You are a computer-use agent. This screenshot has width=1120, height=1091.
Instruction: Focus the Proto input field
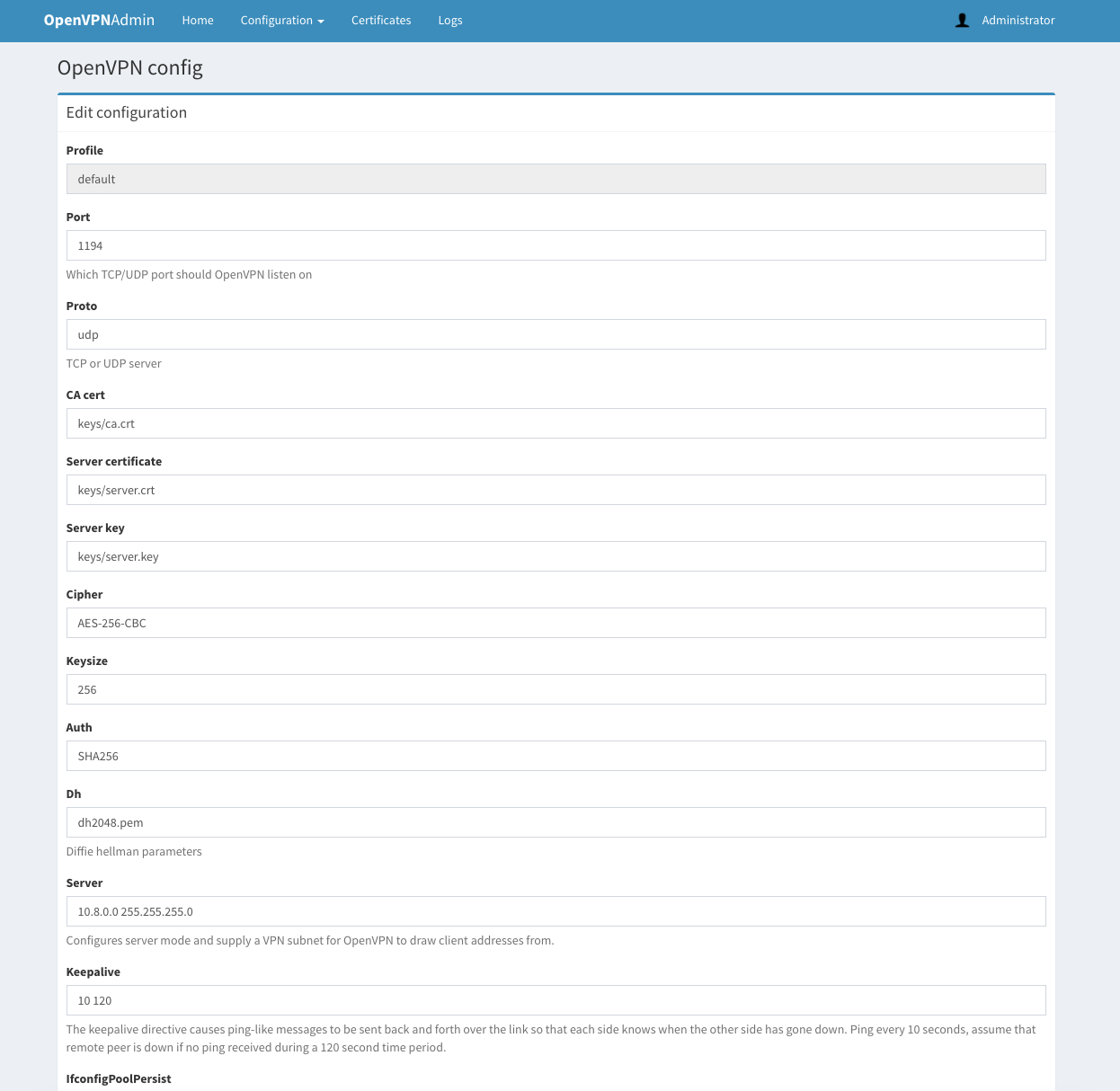pos(556,334)
